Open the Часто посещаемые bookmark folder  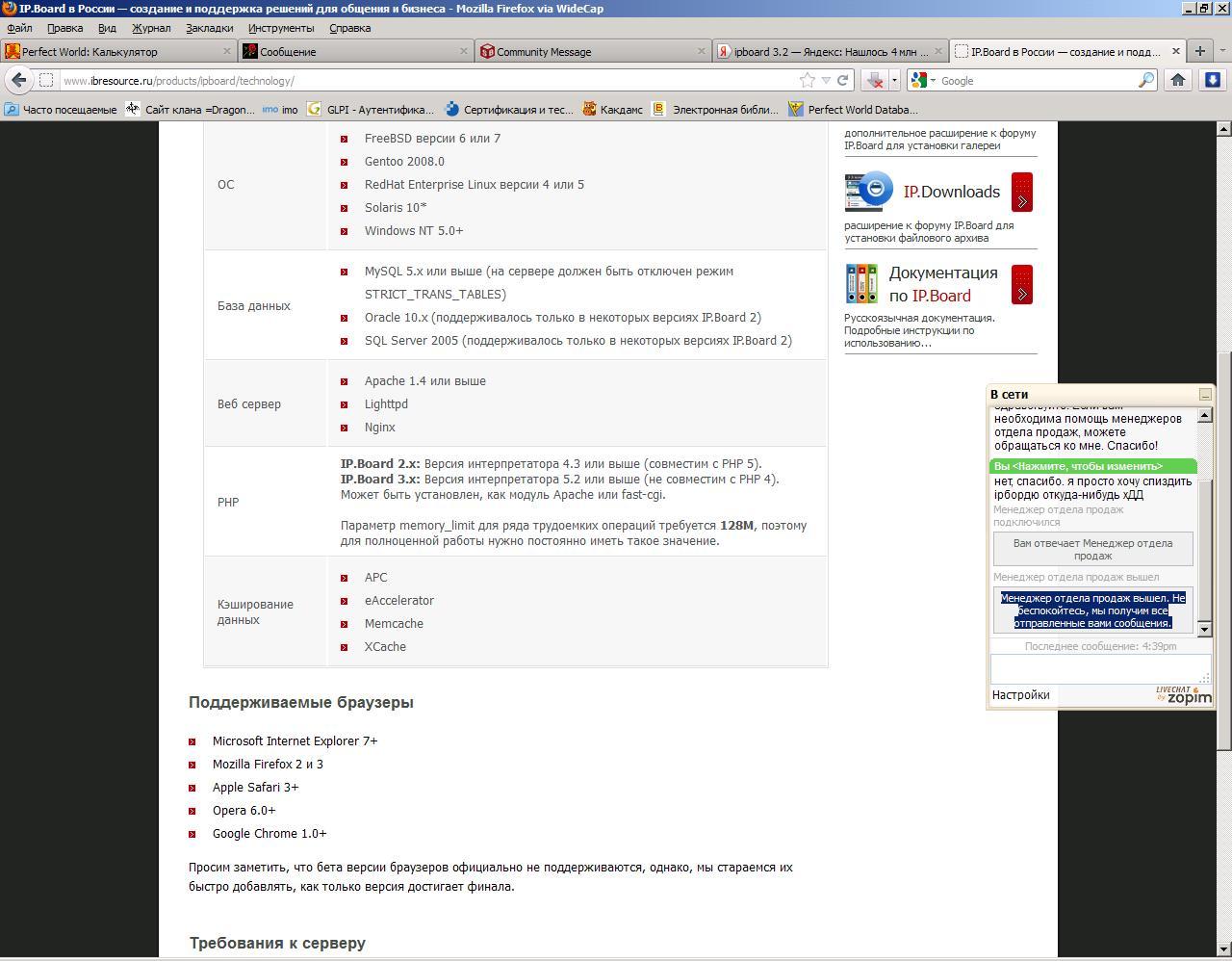point(60,110)
